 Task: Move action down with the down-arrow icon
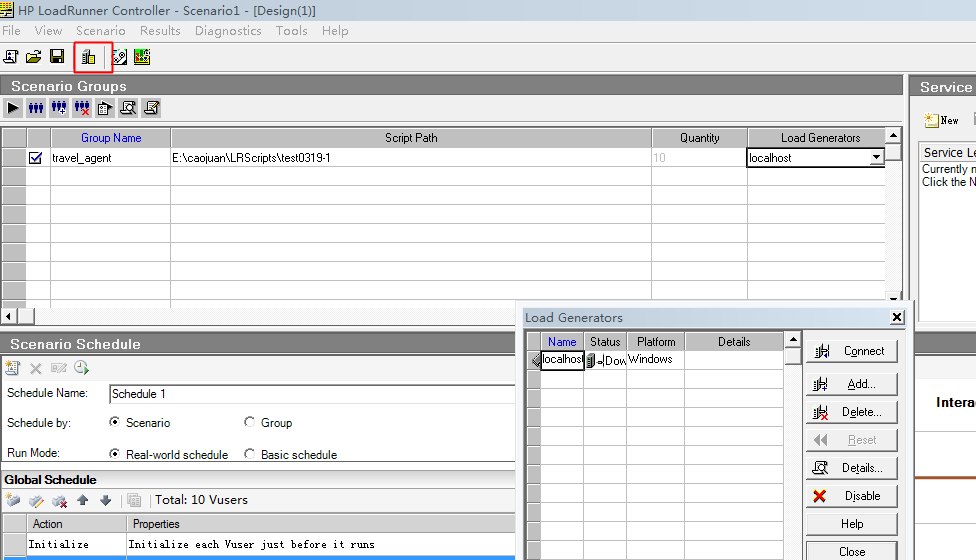click(105, 500)
